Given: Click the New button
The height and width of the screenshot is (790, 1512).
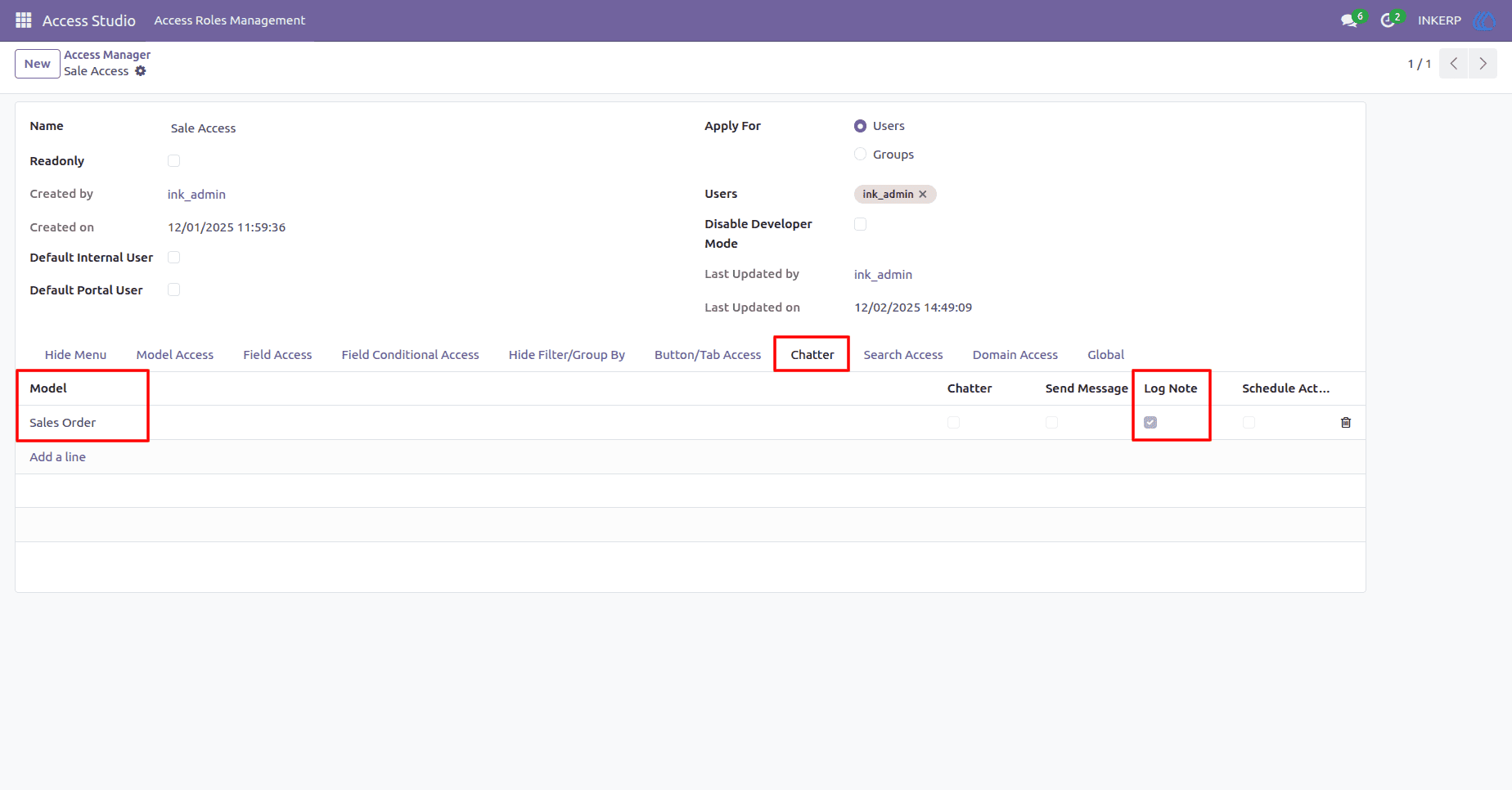Looking at the screenshot, I should click(x=38, y=64).
